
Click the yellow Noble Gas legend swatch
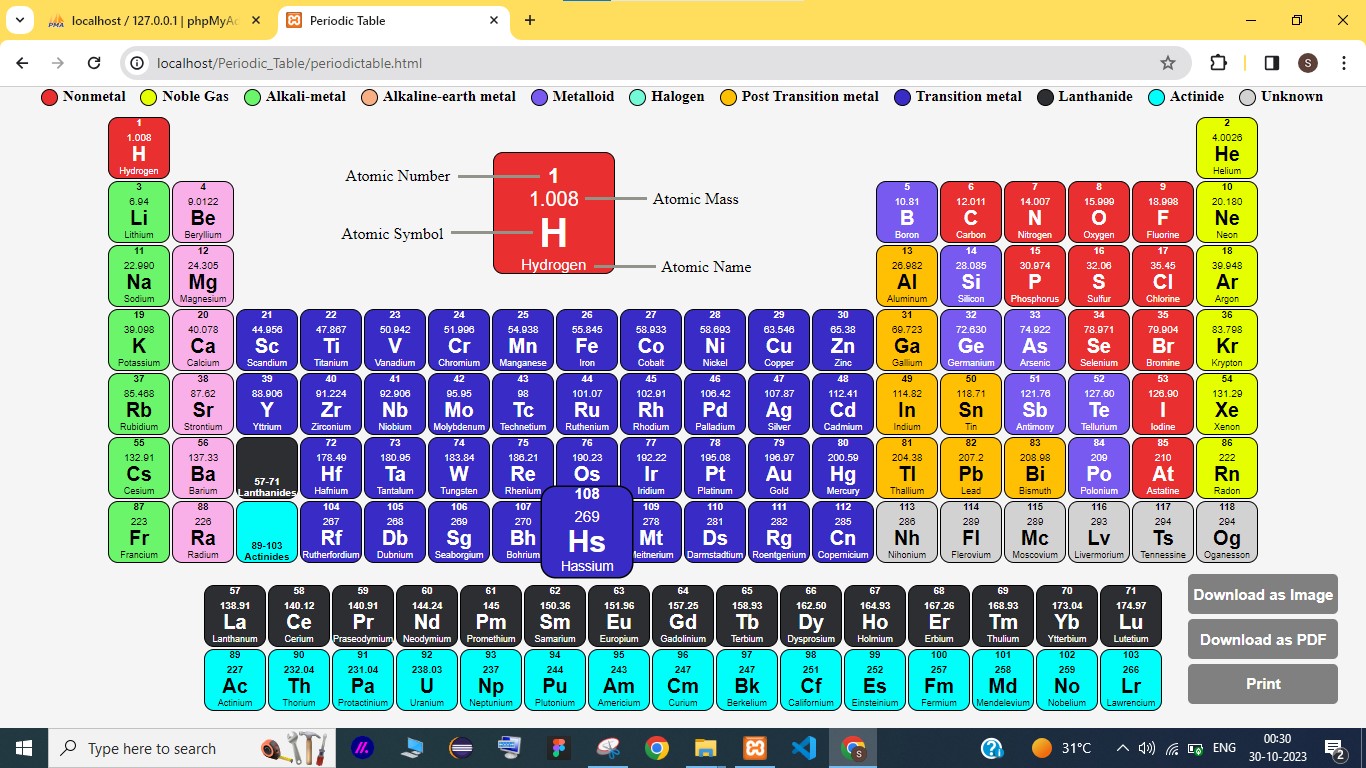[x=148, y=97]
